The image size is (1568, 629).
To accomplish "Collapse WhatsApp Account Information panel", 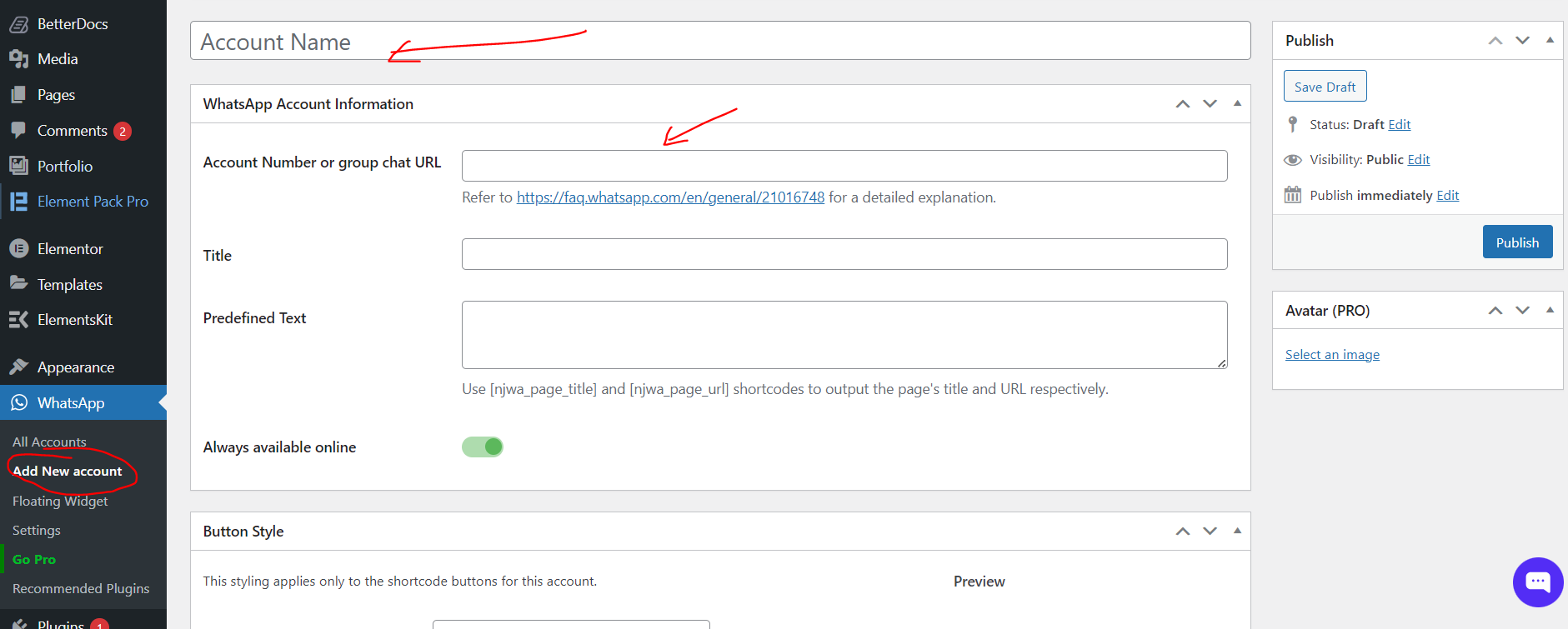I will [x=1237, y=103].
